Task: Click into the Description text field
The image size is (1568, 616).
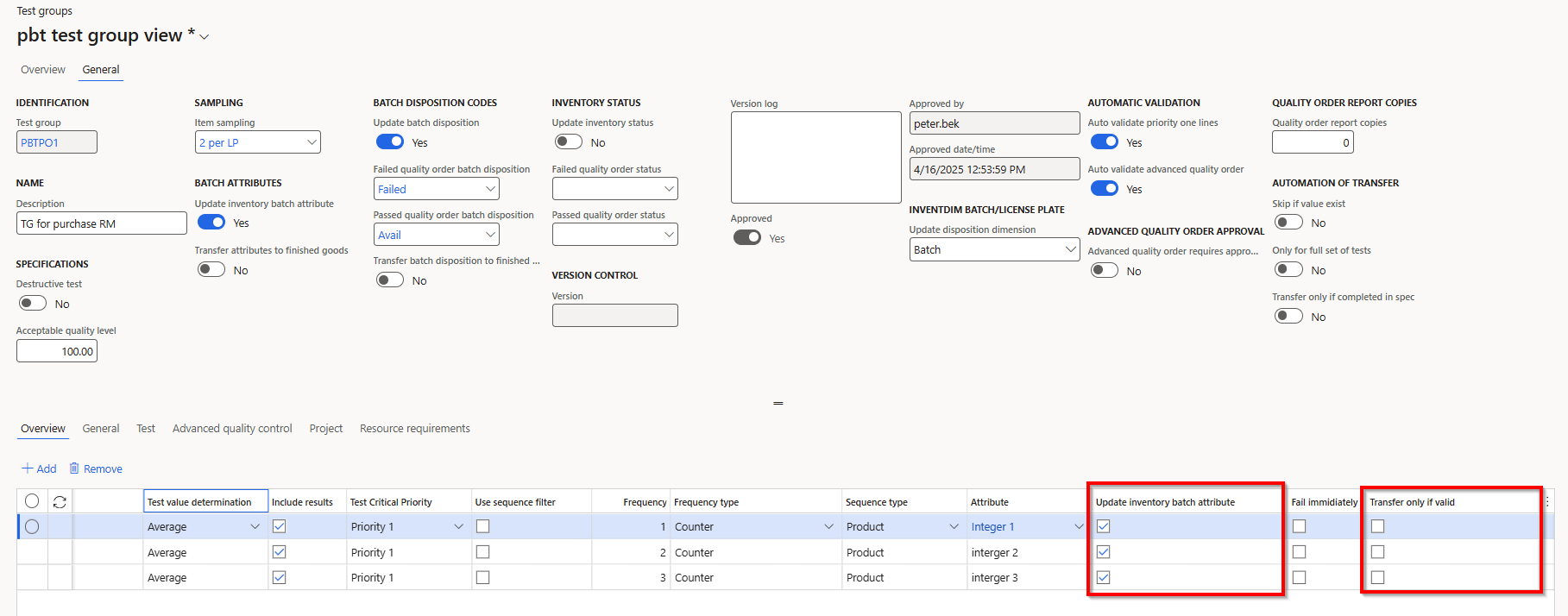Action: [x=101, y=223]
